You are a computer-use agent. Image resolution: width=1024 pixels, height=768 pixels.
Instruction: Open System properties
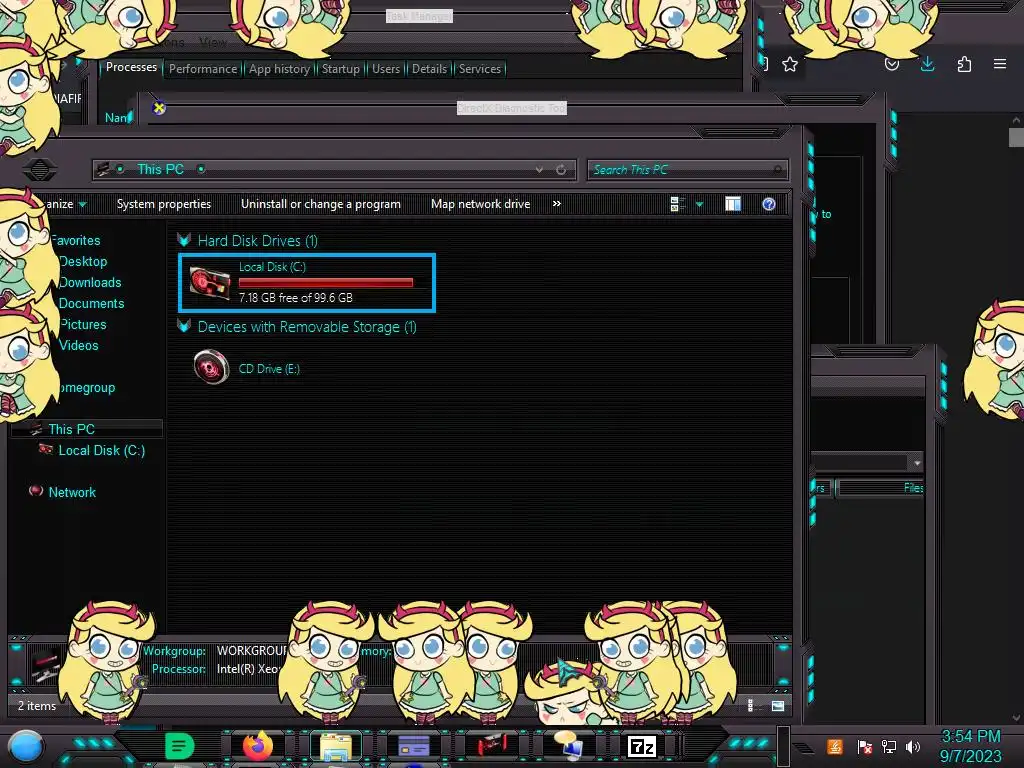tap(164, 204)
